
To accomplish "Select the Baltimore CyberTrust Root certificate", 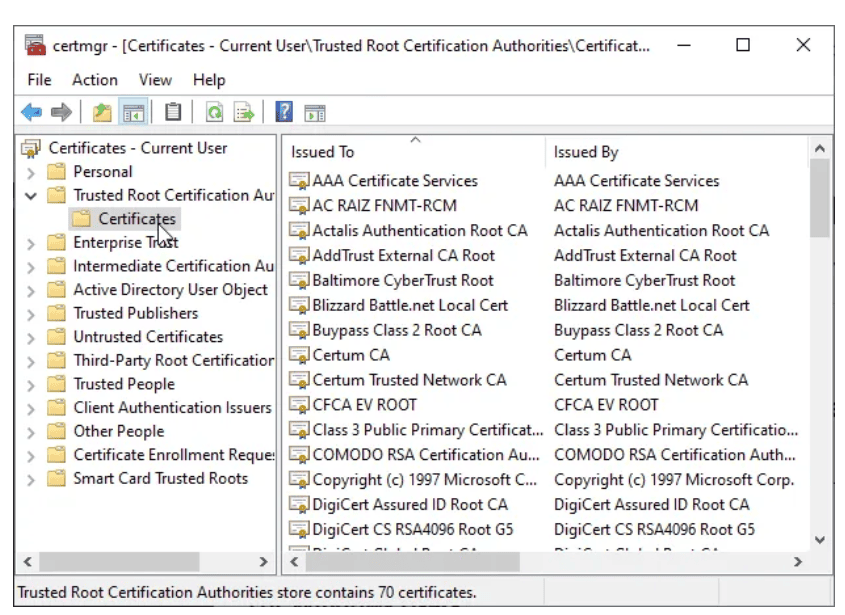I will 403,281.
